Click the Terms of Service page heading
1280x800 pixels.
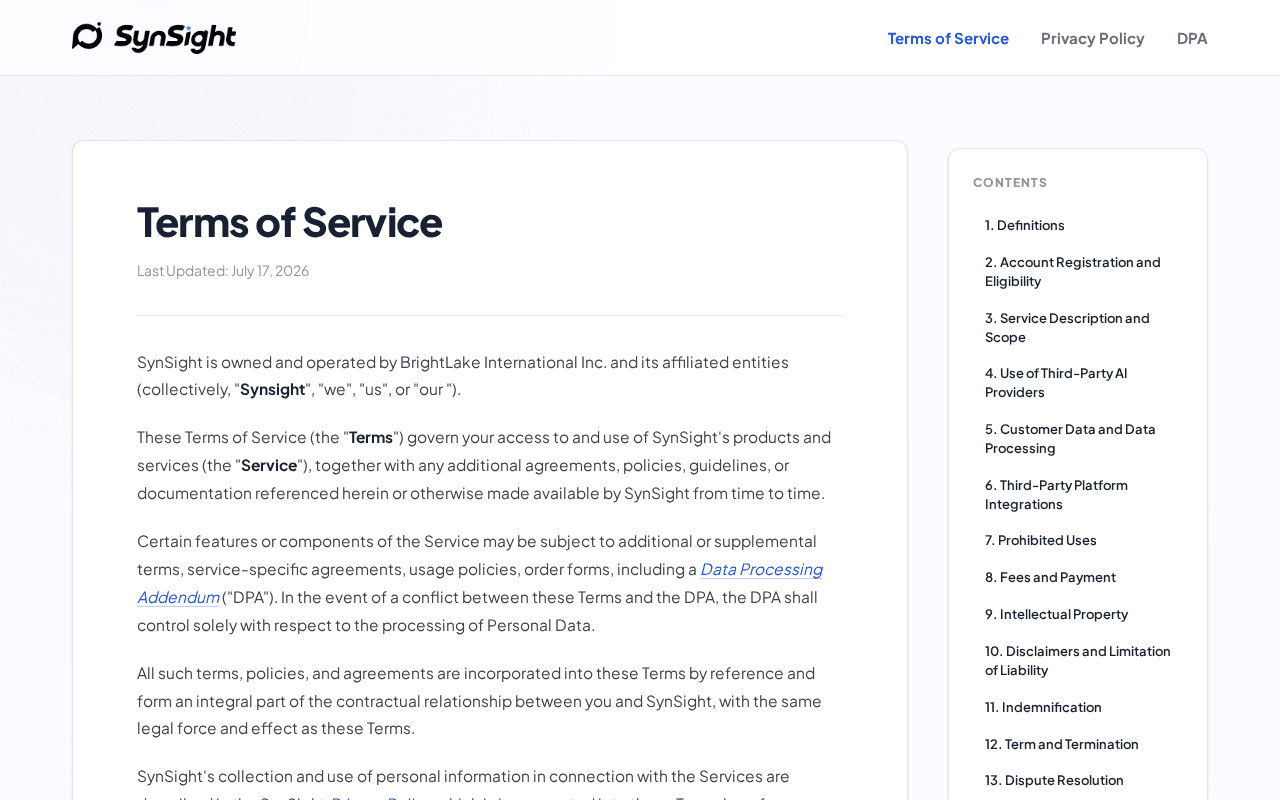(289, 222)
